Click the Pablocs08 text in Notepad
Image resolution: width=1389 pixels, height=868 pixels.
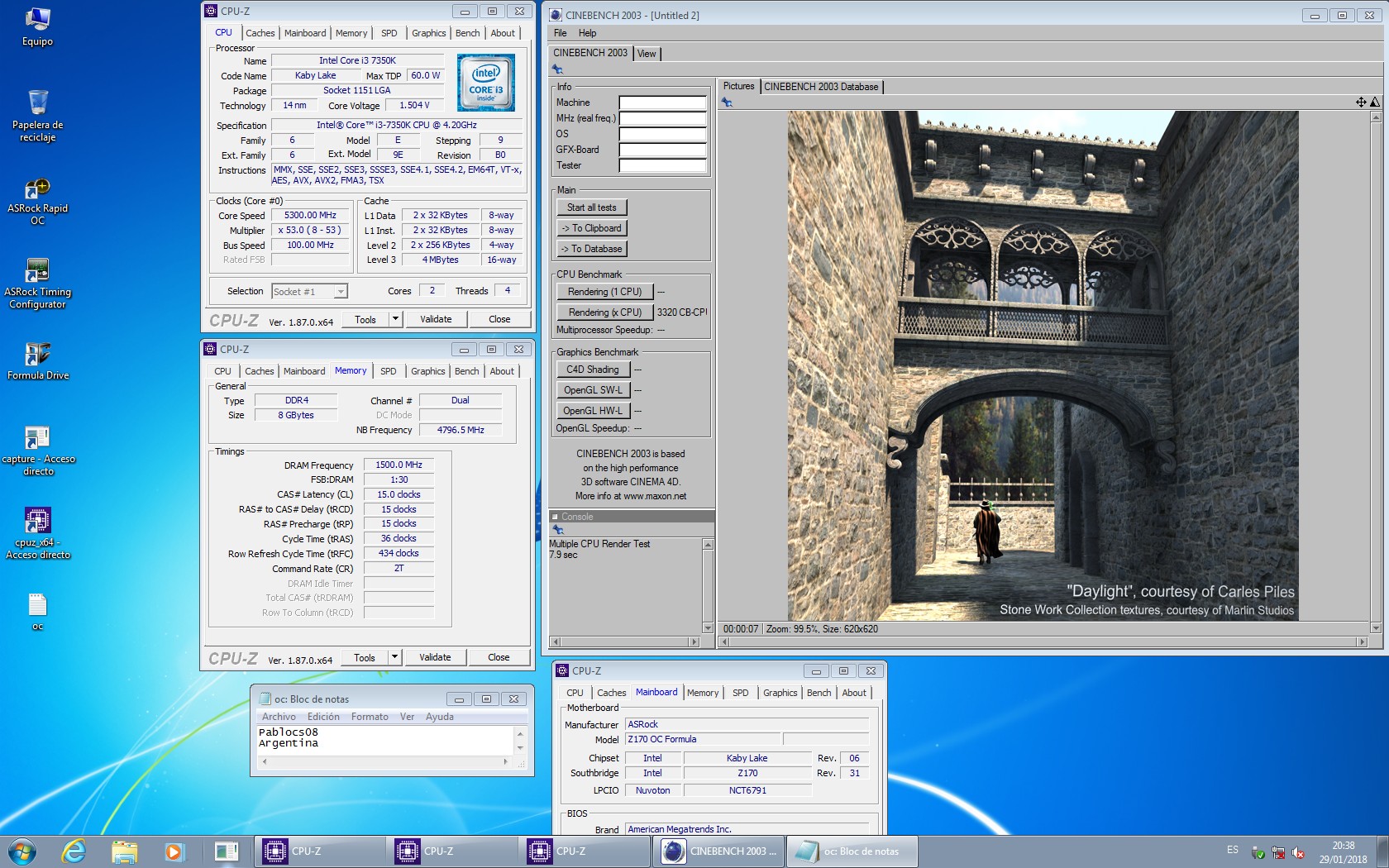288,732
